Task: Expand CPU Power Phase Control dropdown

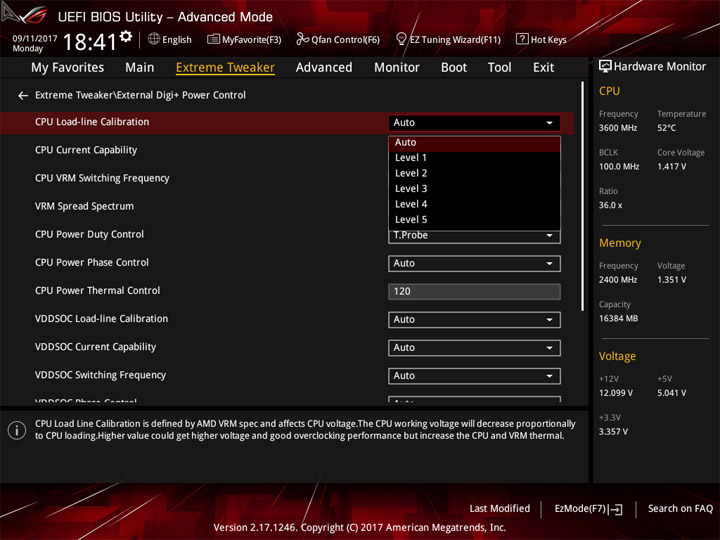Action: point(474,264)
